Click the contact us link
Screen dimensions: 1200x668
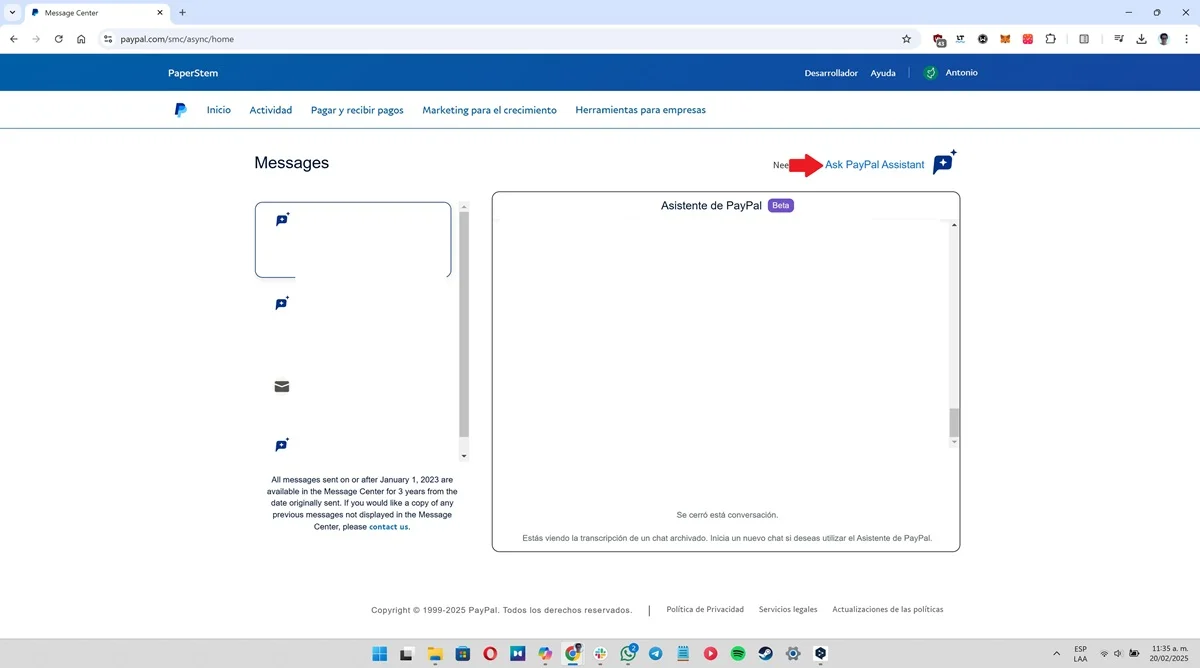(388, 526)
